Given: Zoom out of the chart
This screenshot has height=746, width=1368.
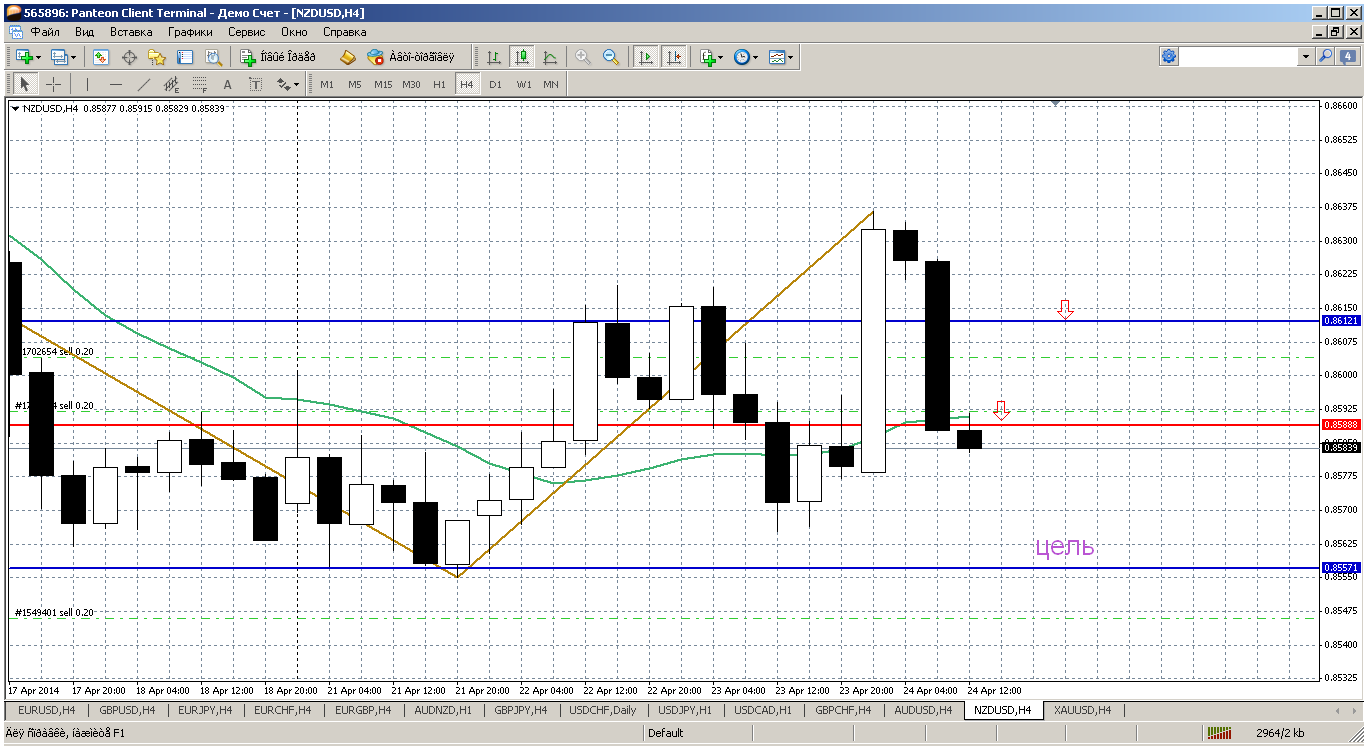Looking at the screenshot, I should pos(611,58).
